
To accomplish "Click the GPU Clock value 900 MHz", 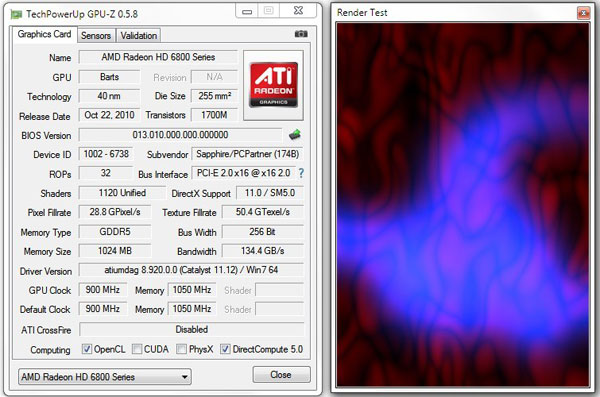I will click(x=103, y=290).
